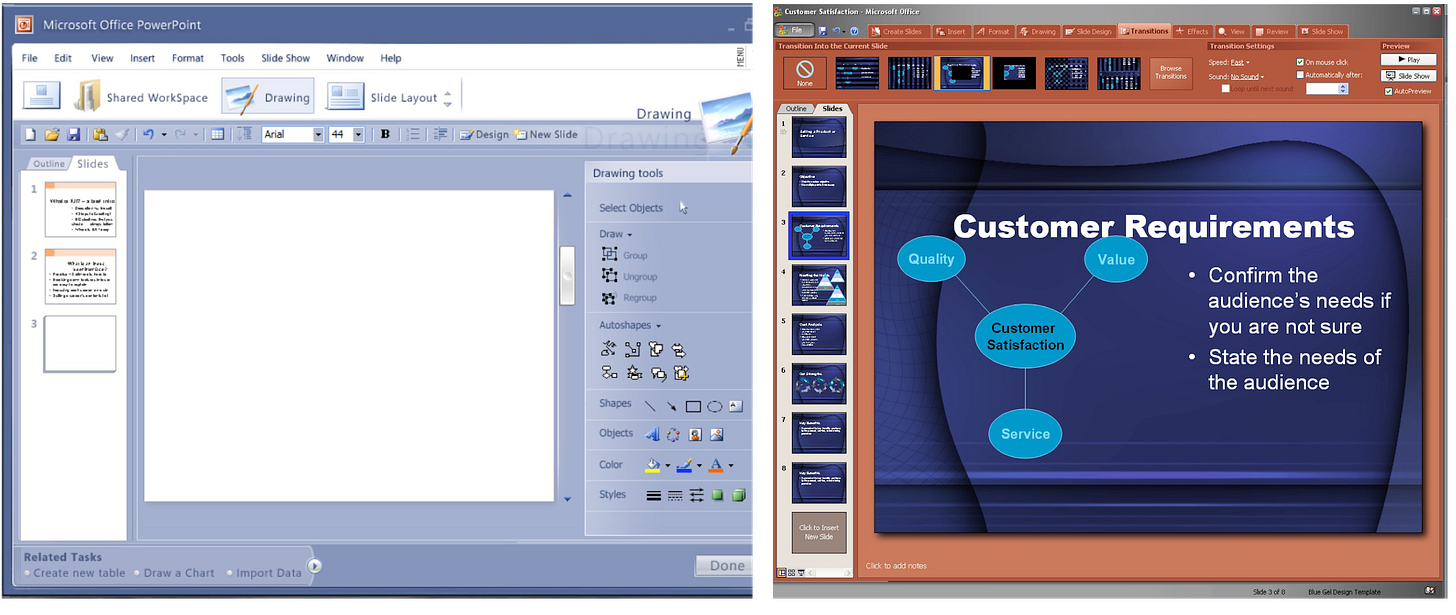Screen dimensions: 1456x615
Task: Click the Undo arrow in left toolbar
Action: [148, 134]
